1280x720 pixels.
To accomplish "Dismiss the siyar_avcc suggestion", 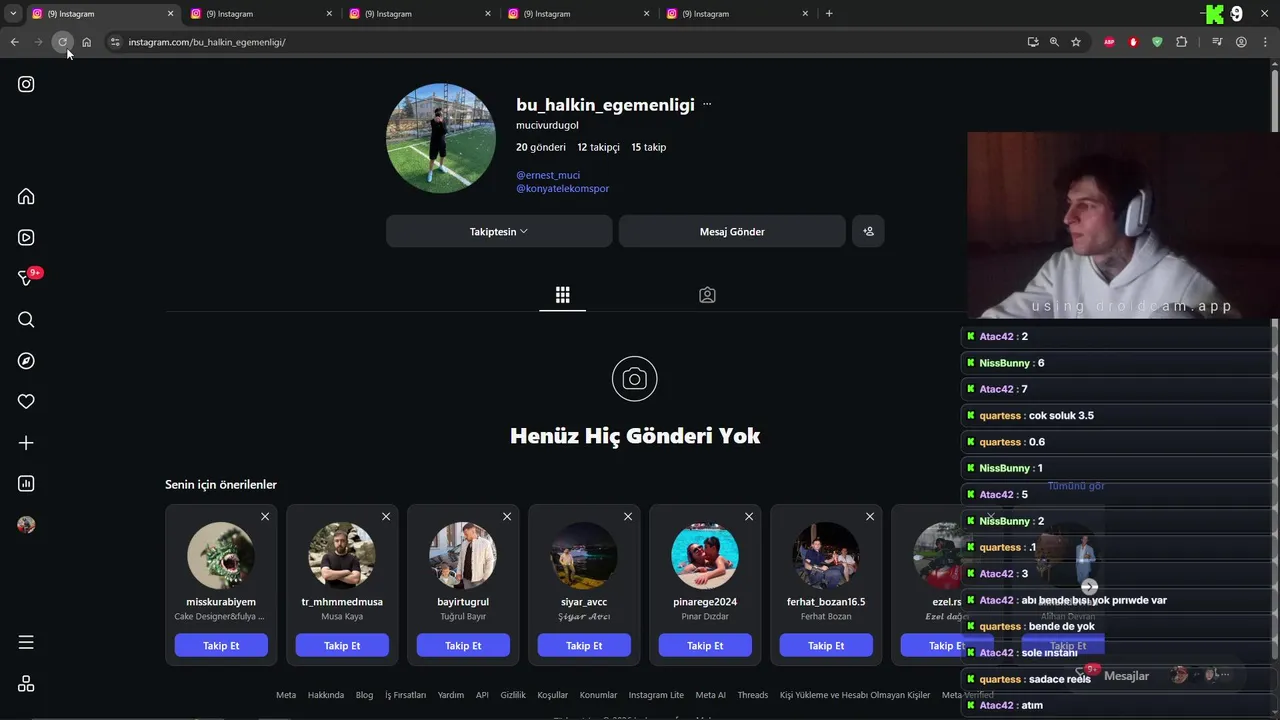I will tap(628, 517).
